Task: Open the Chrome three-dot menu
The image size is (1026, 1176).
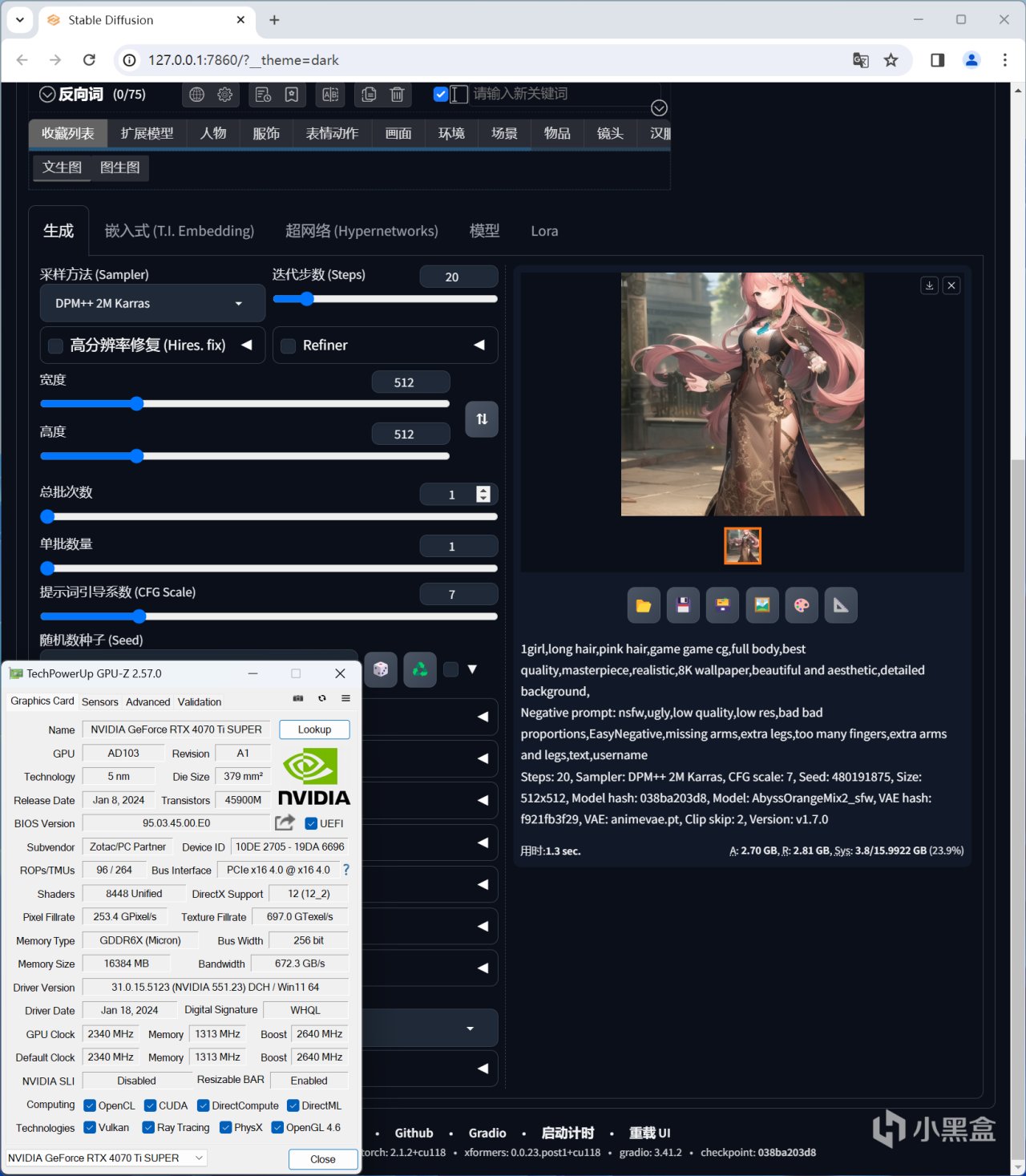Action: pos(1004,60)
